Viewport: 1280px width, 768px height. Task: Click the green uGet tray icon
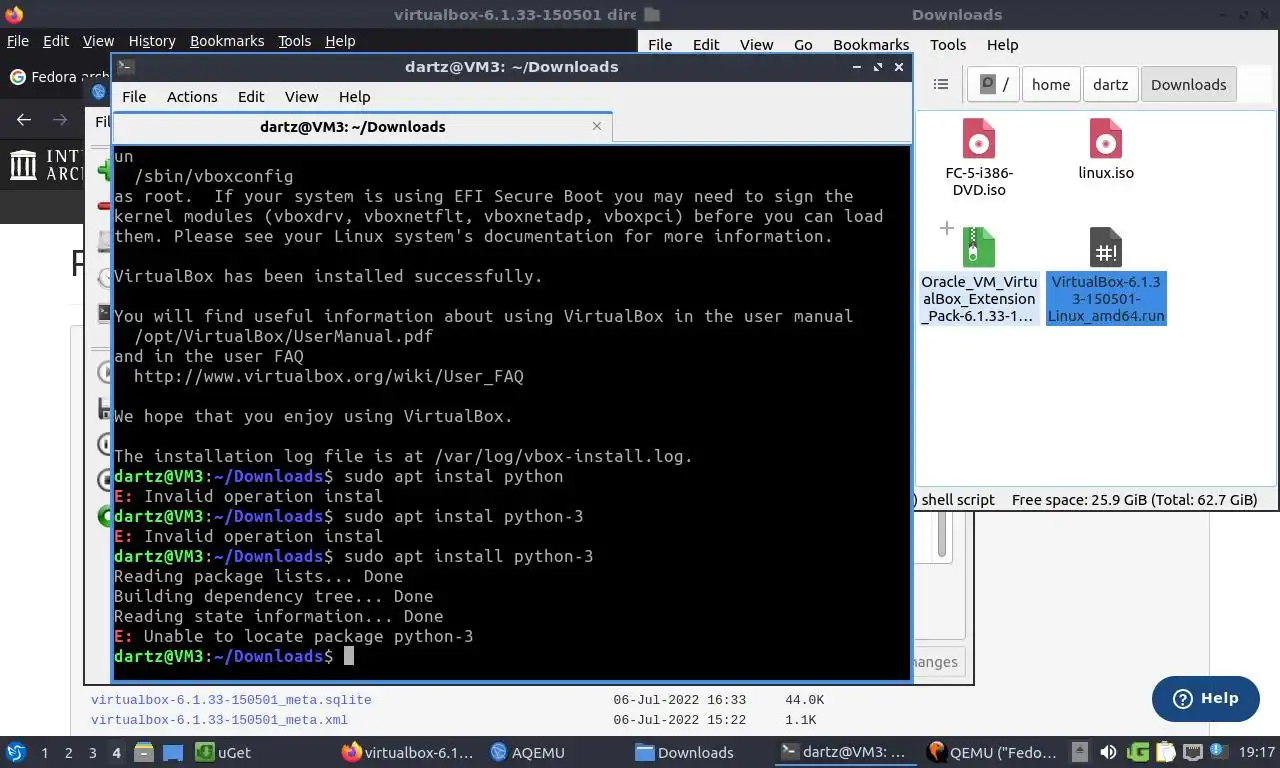point(1137,752)
